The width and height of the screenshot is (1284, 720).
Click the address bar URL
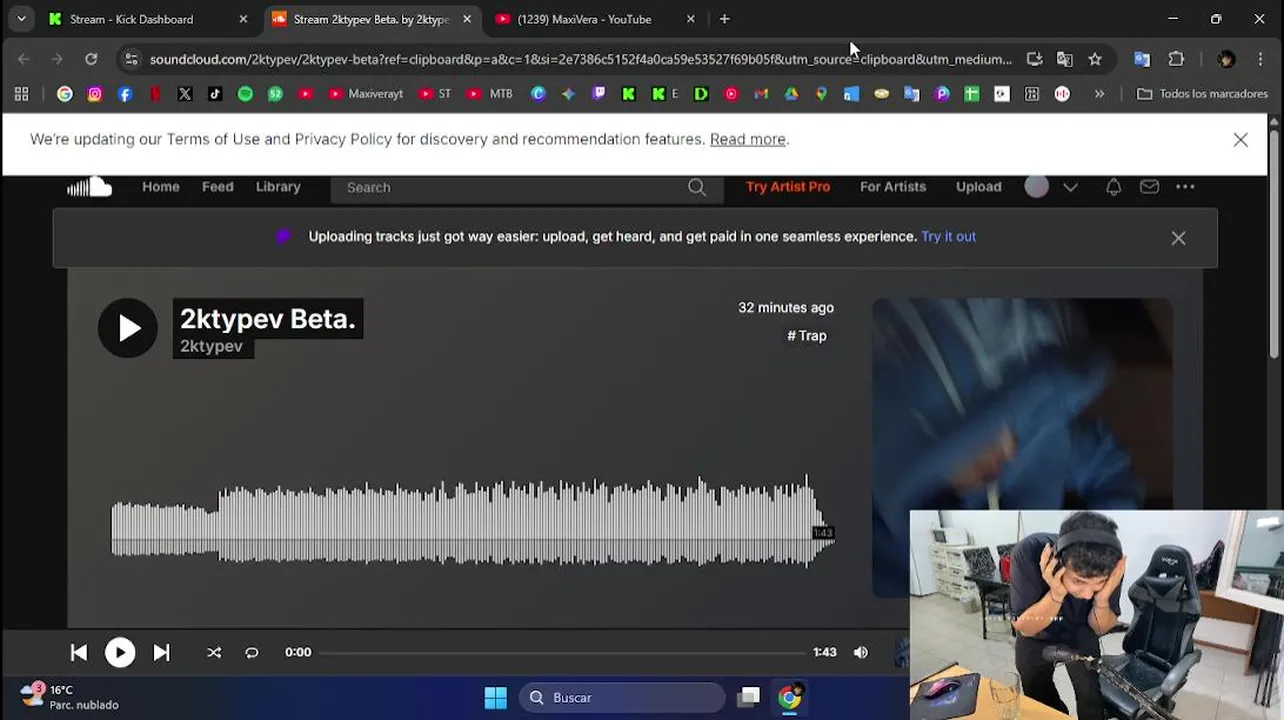[580, 59]
